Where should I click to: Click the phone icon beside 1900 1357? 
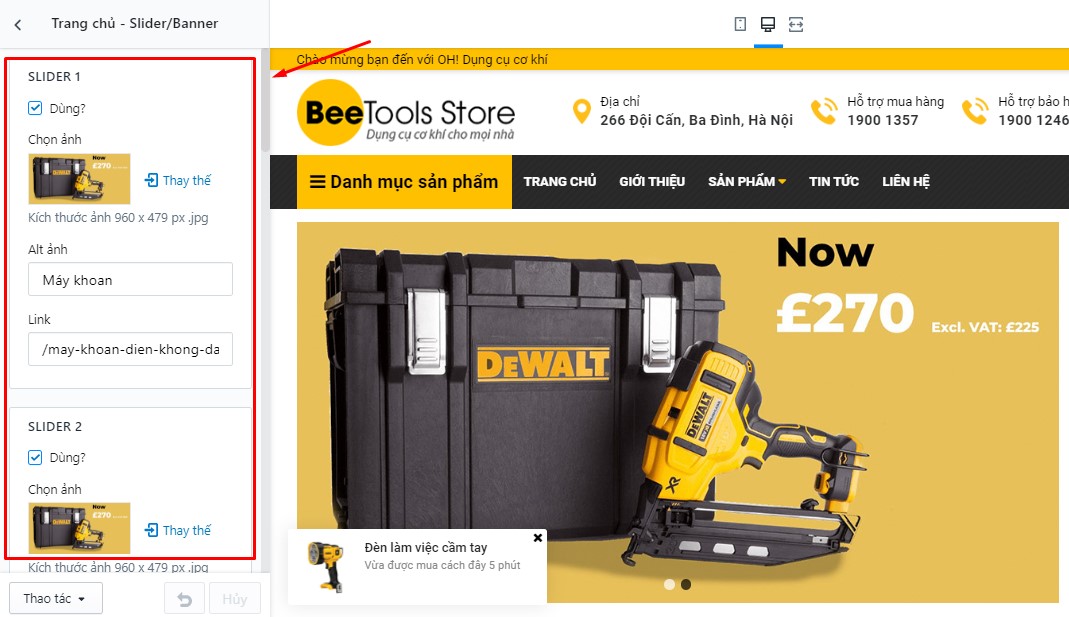tap(824, 111)
